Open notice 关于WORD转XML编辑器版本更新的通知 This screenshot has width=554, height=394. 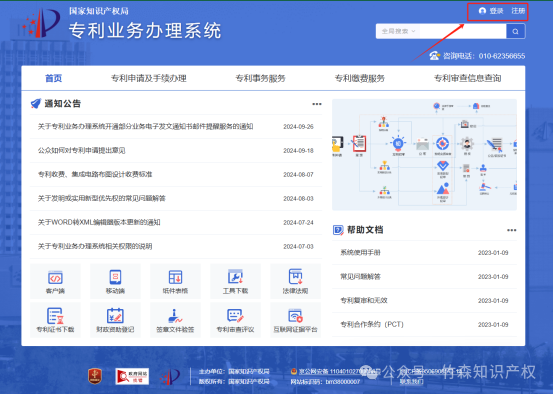(x=99, y=222)
